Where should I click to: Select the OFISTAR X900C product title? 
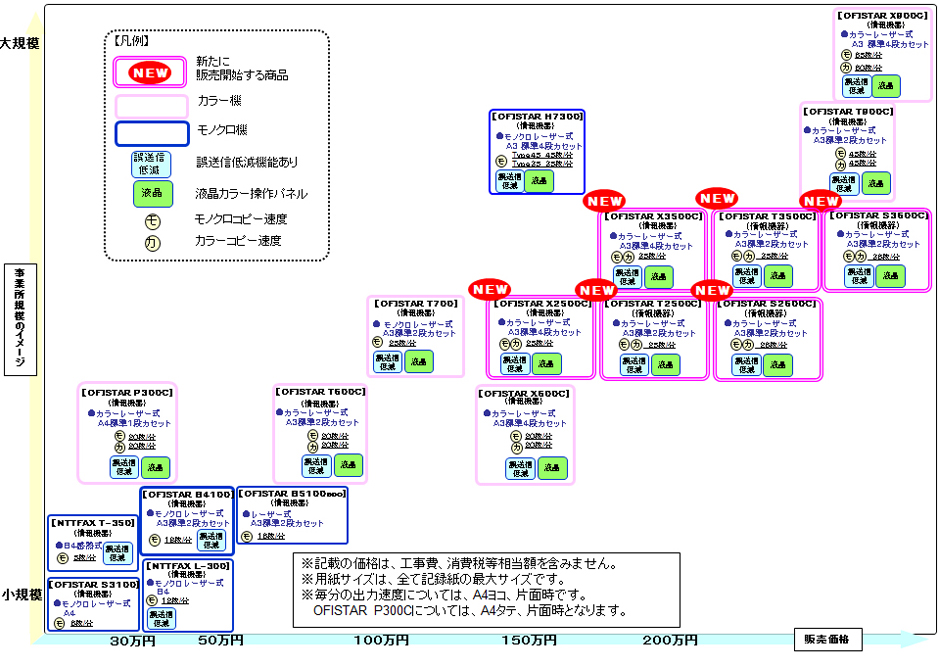(882, 16)
